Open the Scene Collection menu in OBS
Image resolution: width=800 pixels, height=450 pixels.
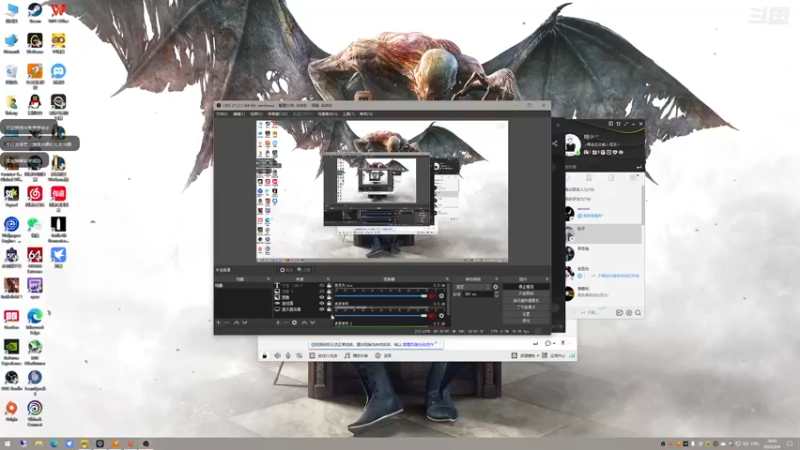[x=327, y=114]
